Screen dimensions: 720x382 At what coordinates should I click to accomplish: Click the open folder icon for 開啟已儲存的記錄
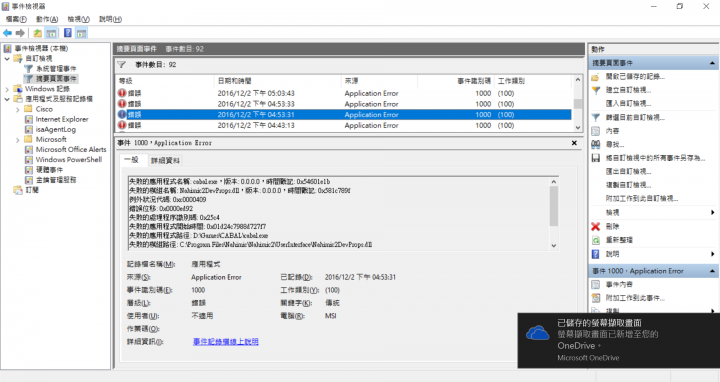[596, 77]
